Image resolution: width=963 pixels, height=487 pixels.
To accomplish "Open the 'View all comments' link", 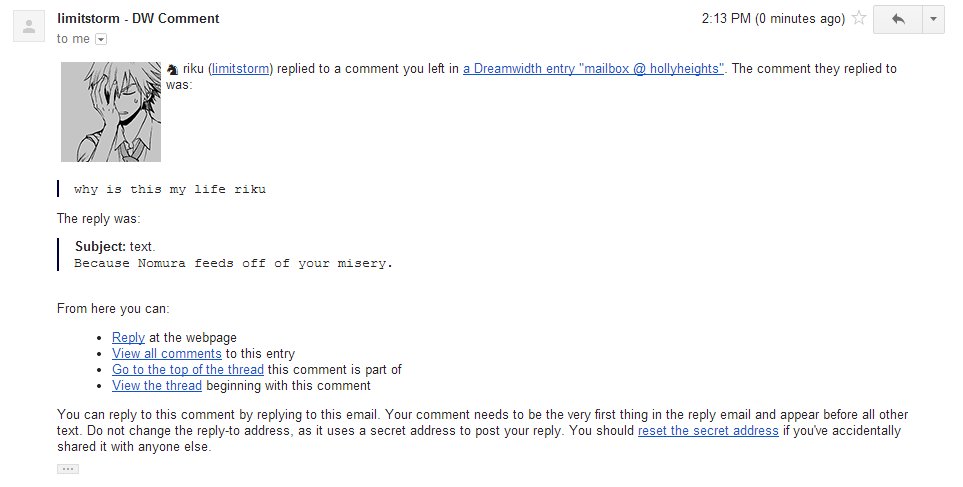I will point(166,353).
